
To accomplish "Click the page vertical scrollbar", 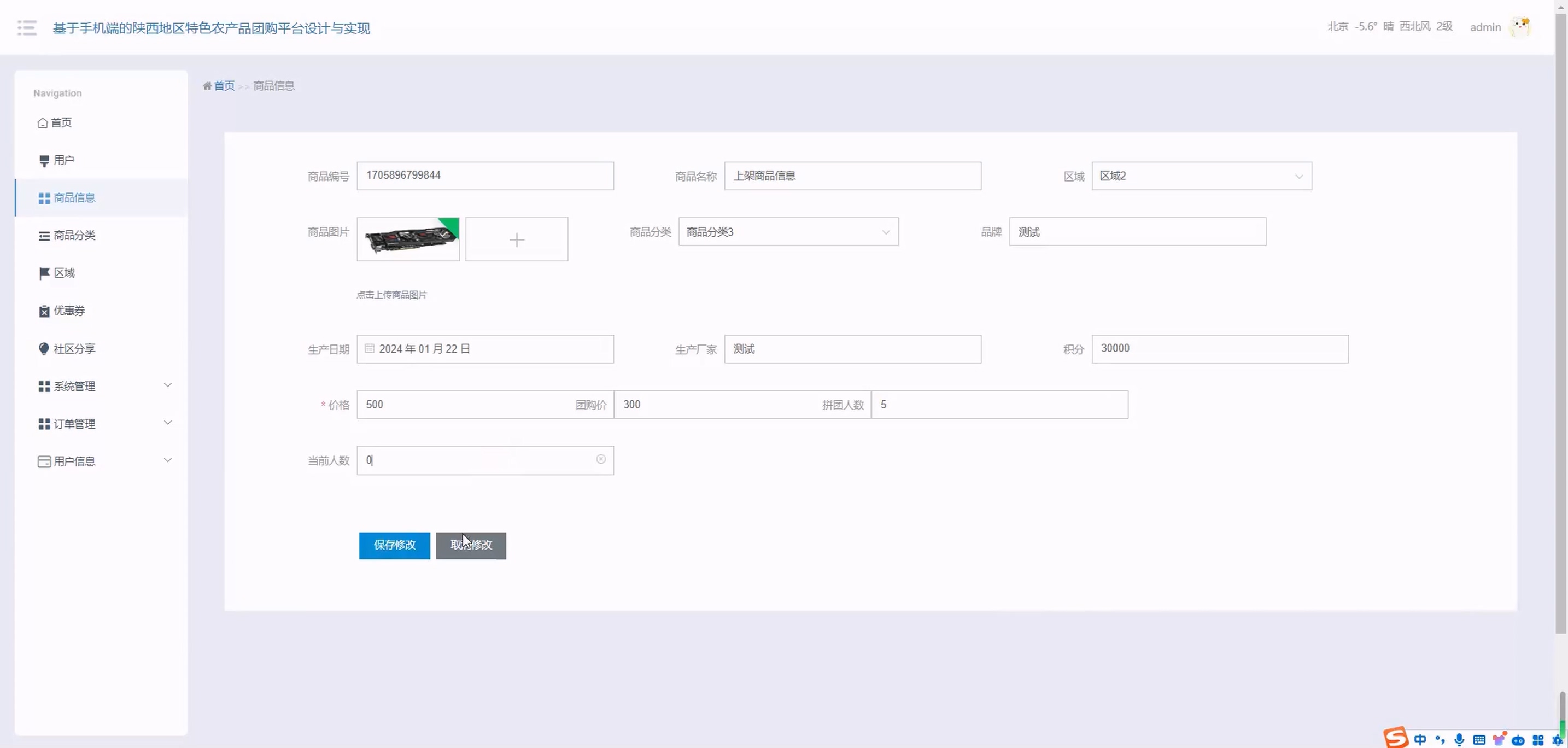I will point(1561,323).
